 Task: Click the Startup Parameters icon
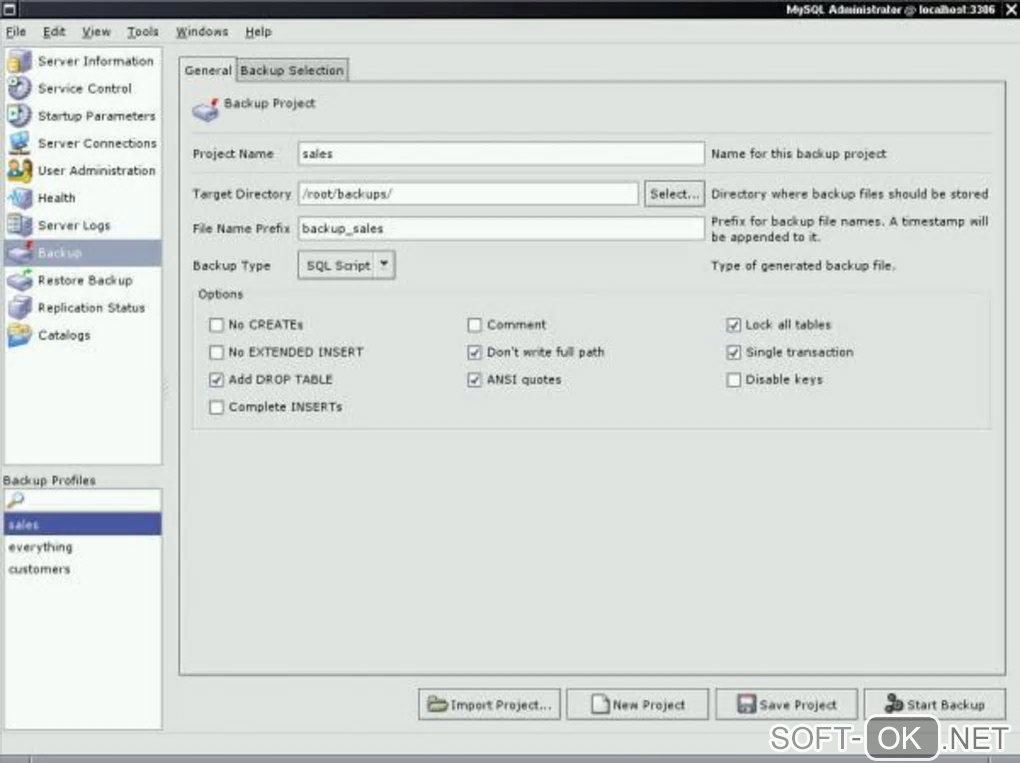(x=20, y=115)
